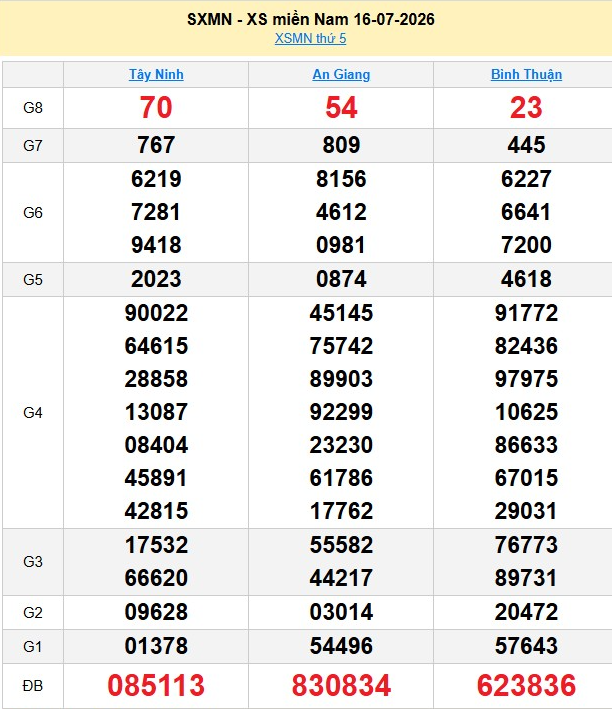
Task: Select Bình Thuận G8 number 23
Action: click(526, 108)
